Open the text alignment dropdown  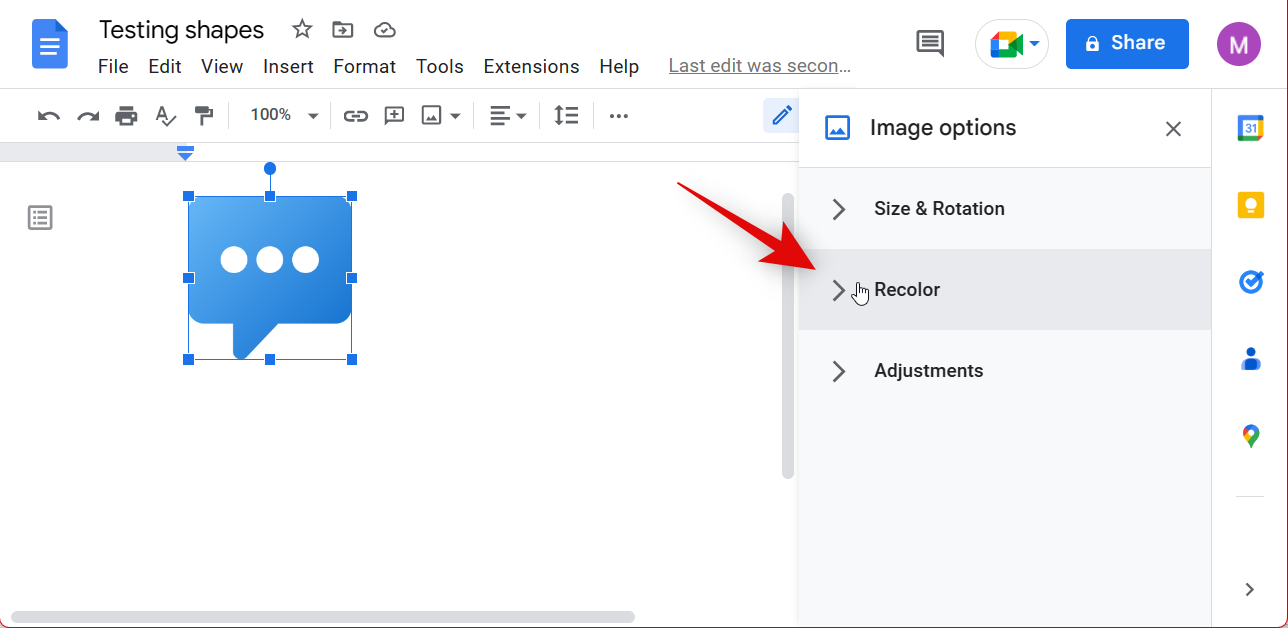[x=508, y=116]
